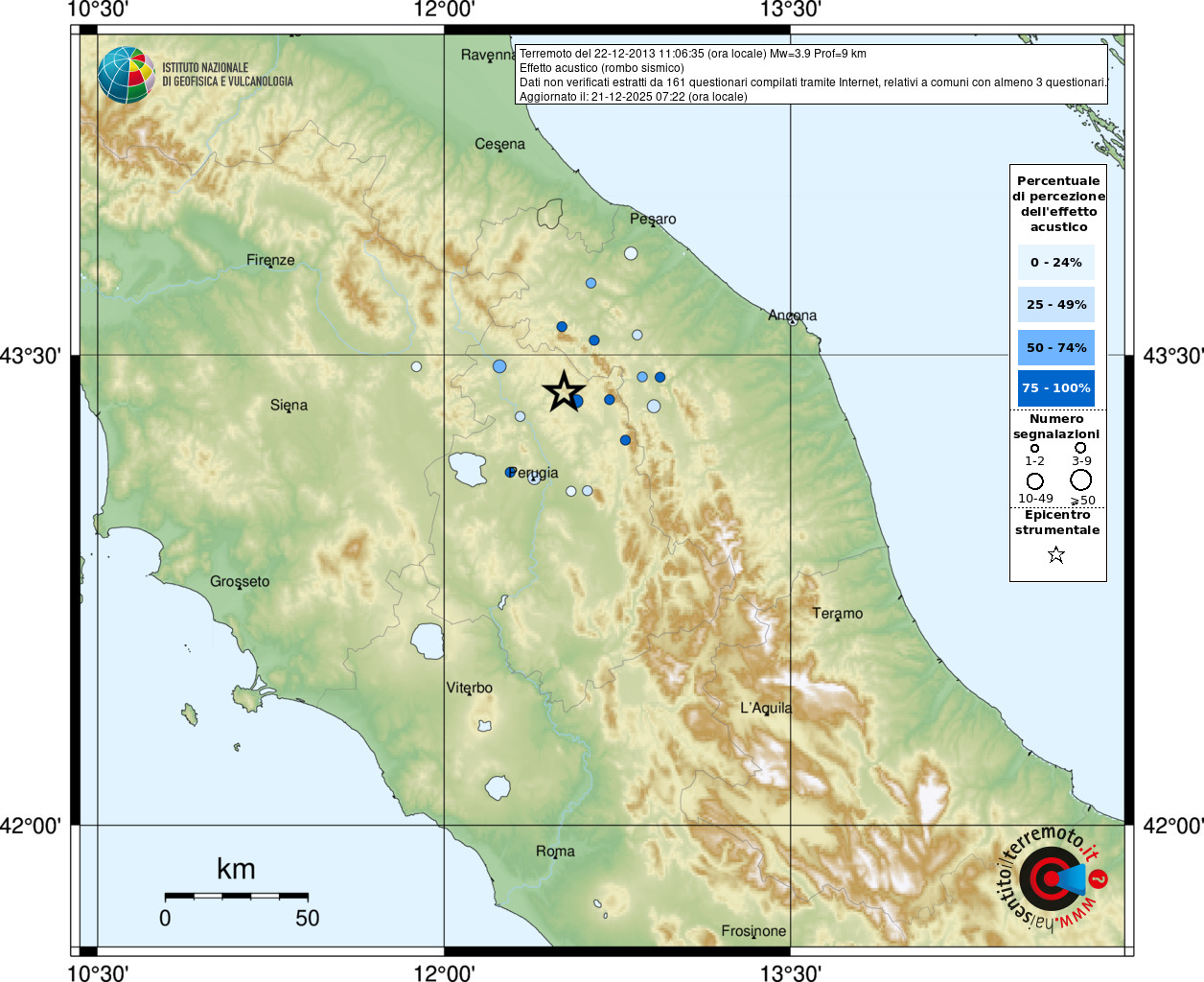
Task: Click the L'Aquila city label
Action: (766, 708)
